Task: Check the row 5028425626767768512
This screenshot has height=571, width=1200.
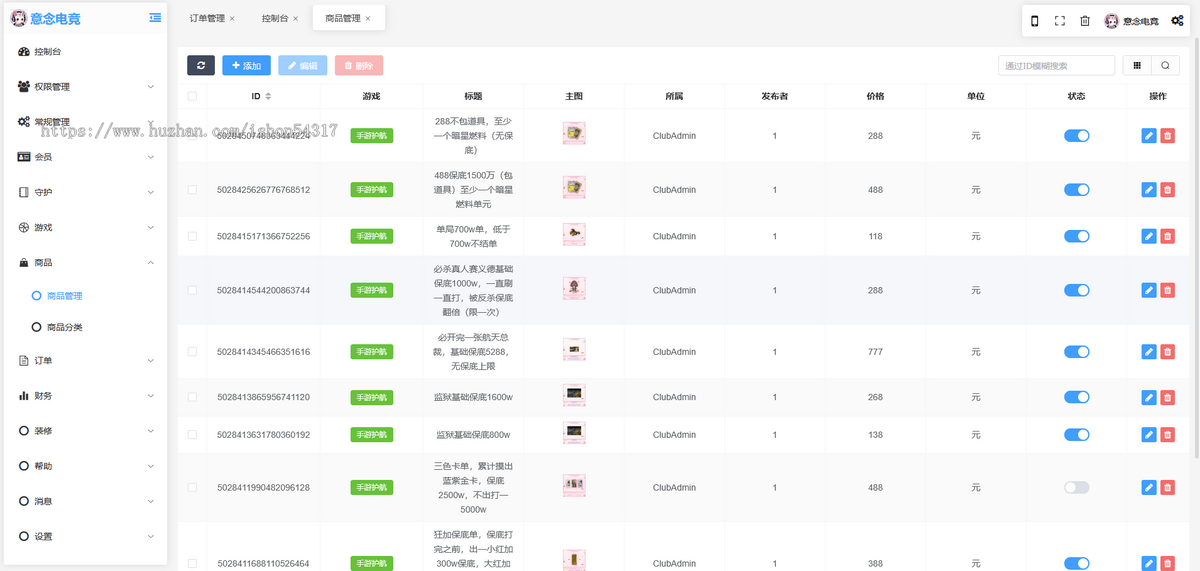Action: pos(192,189)
